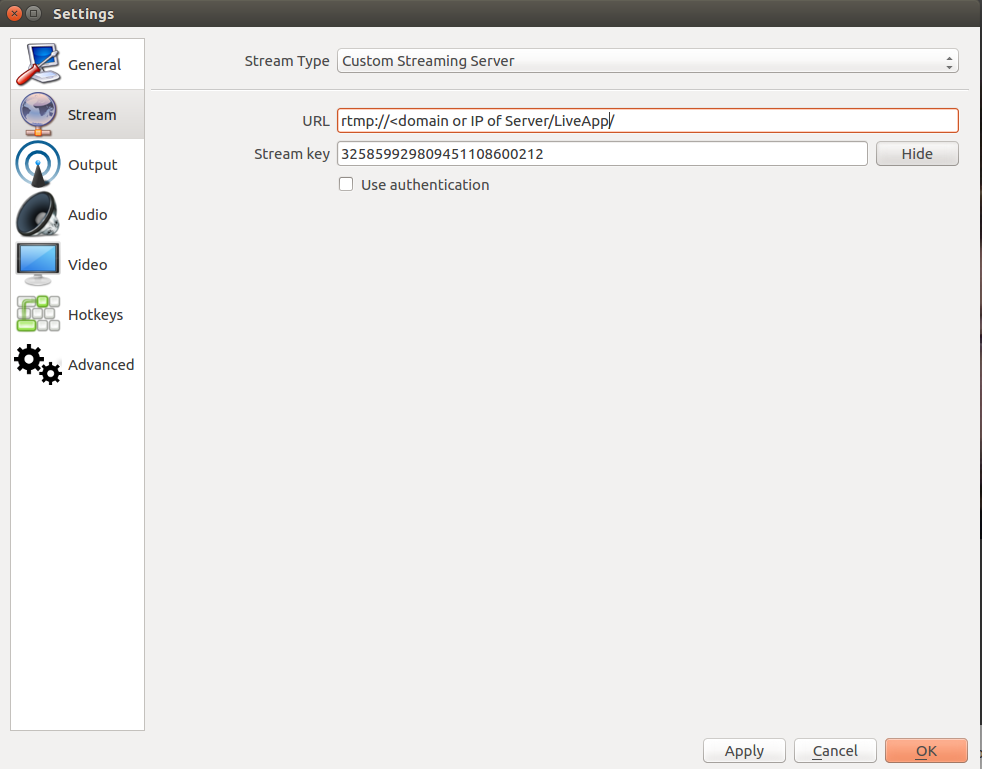Click the Stream Type dropdown arrows

(949, 61)
